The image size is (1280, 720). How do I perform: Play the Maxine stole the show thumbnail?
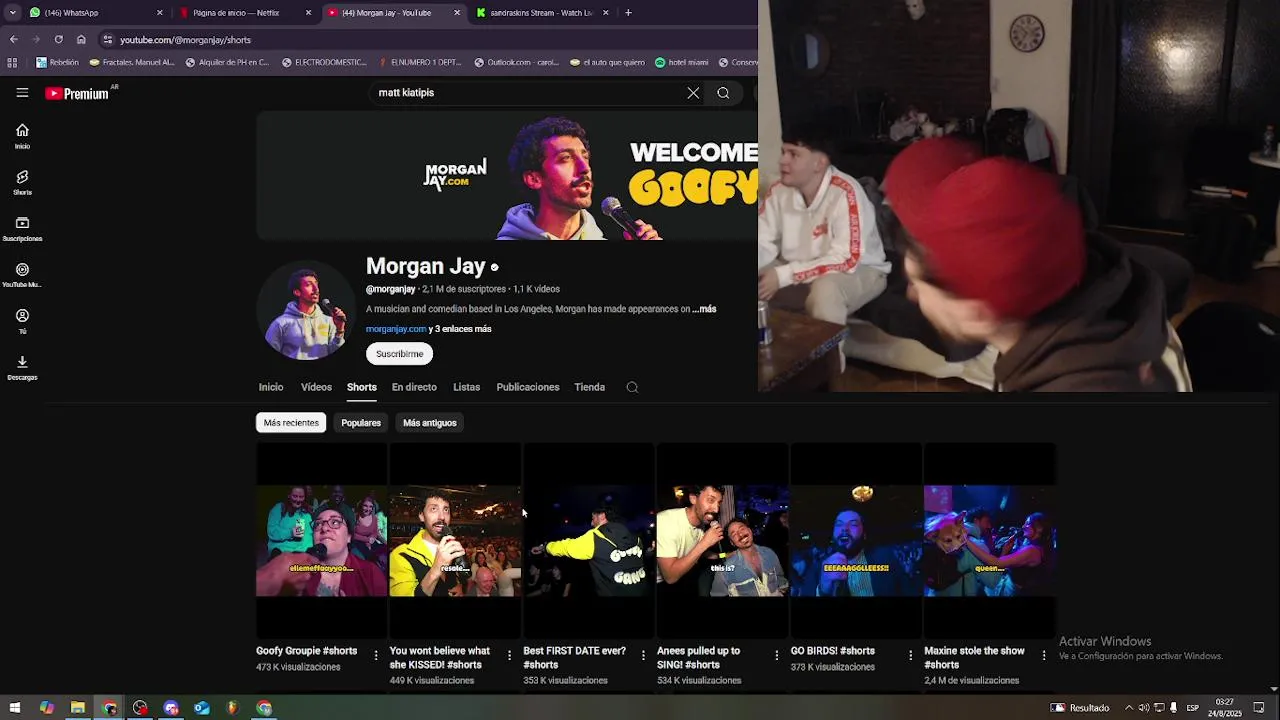tap(989, 540)
